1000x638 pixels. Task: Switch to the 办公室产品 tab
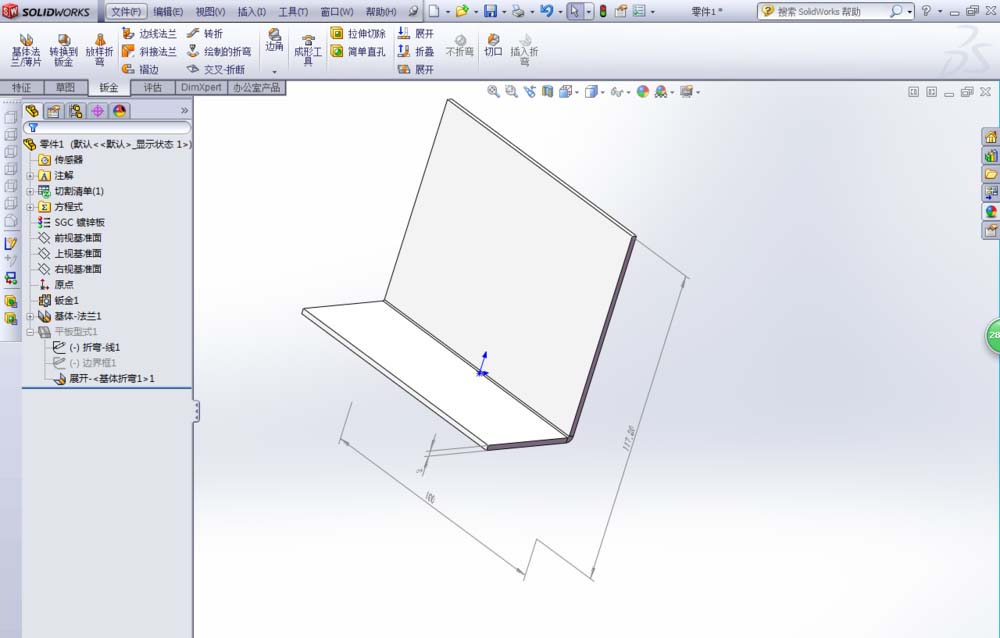coord(256,87)
